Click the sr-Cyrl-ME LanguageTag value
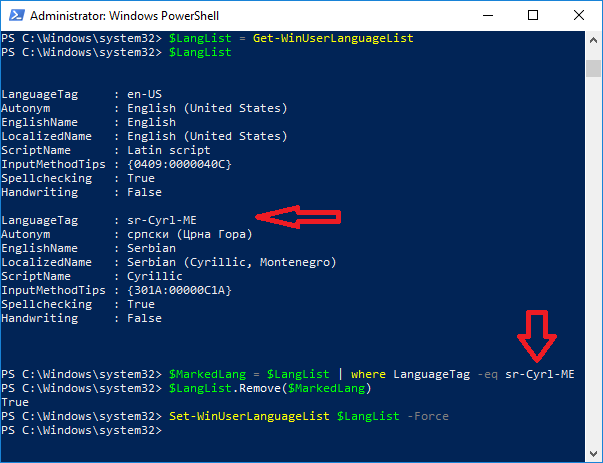 tap(162, 220)
